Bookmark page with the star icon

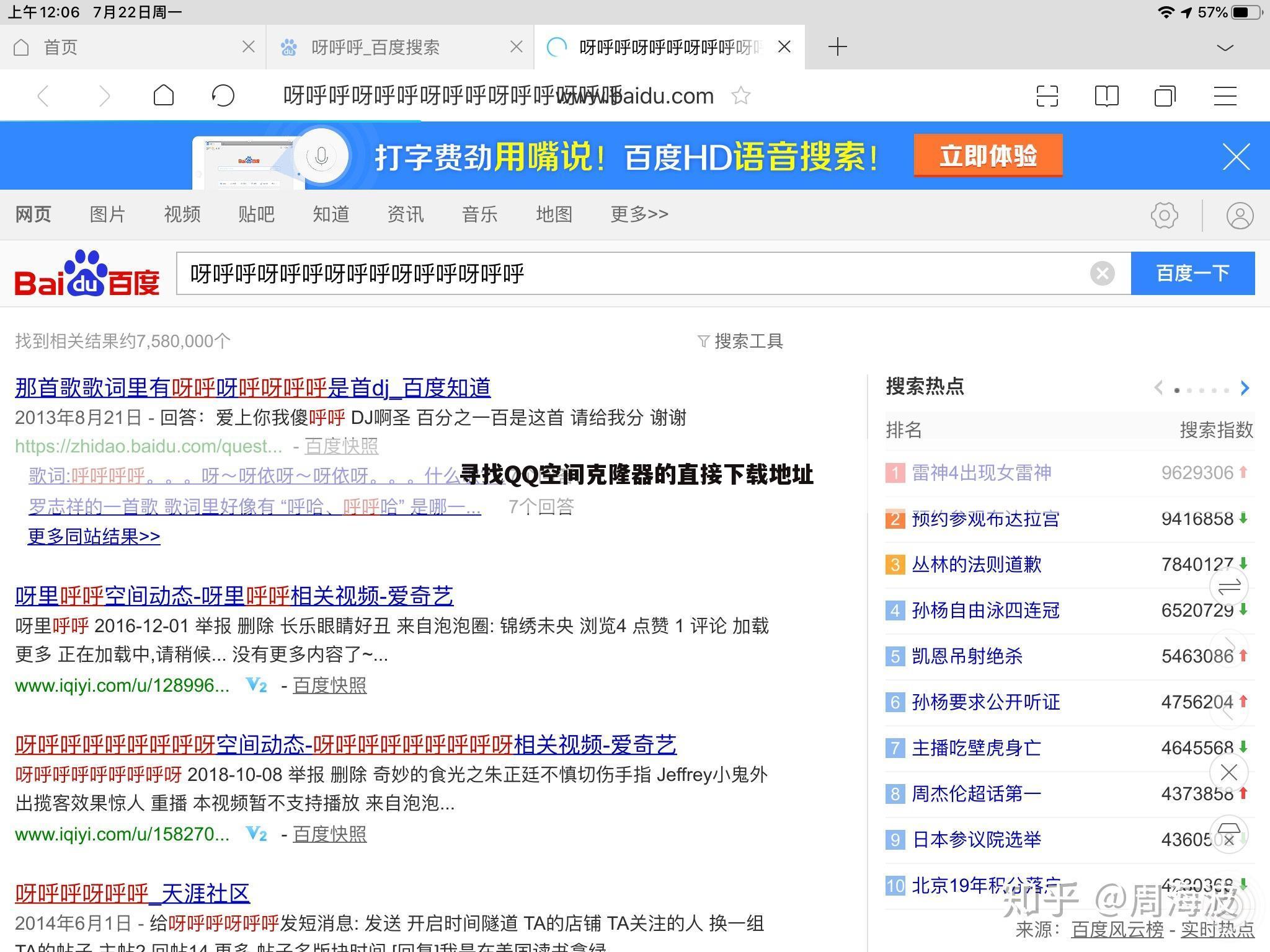coord(741,95)
